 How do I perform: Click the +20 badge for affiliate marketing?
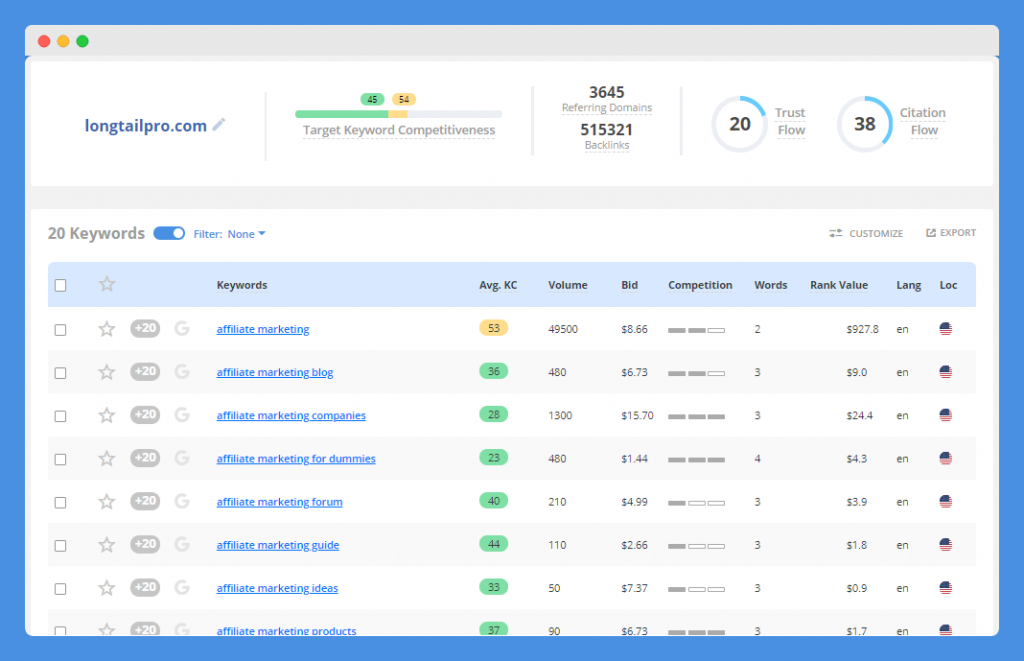(145, 328)
